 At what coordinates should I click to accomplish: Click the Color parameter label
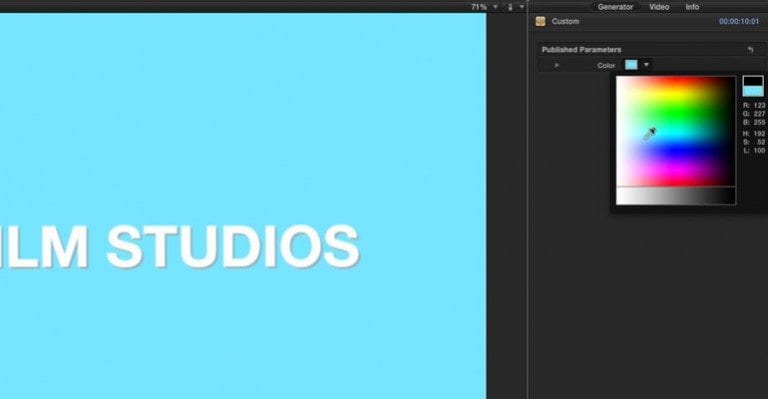point(606,65)
